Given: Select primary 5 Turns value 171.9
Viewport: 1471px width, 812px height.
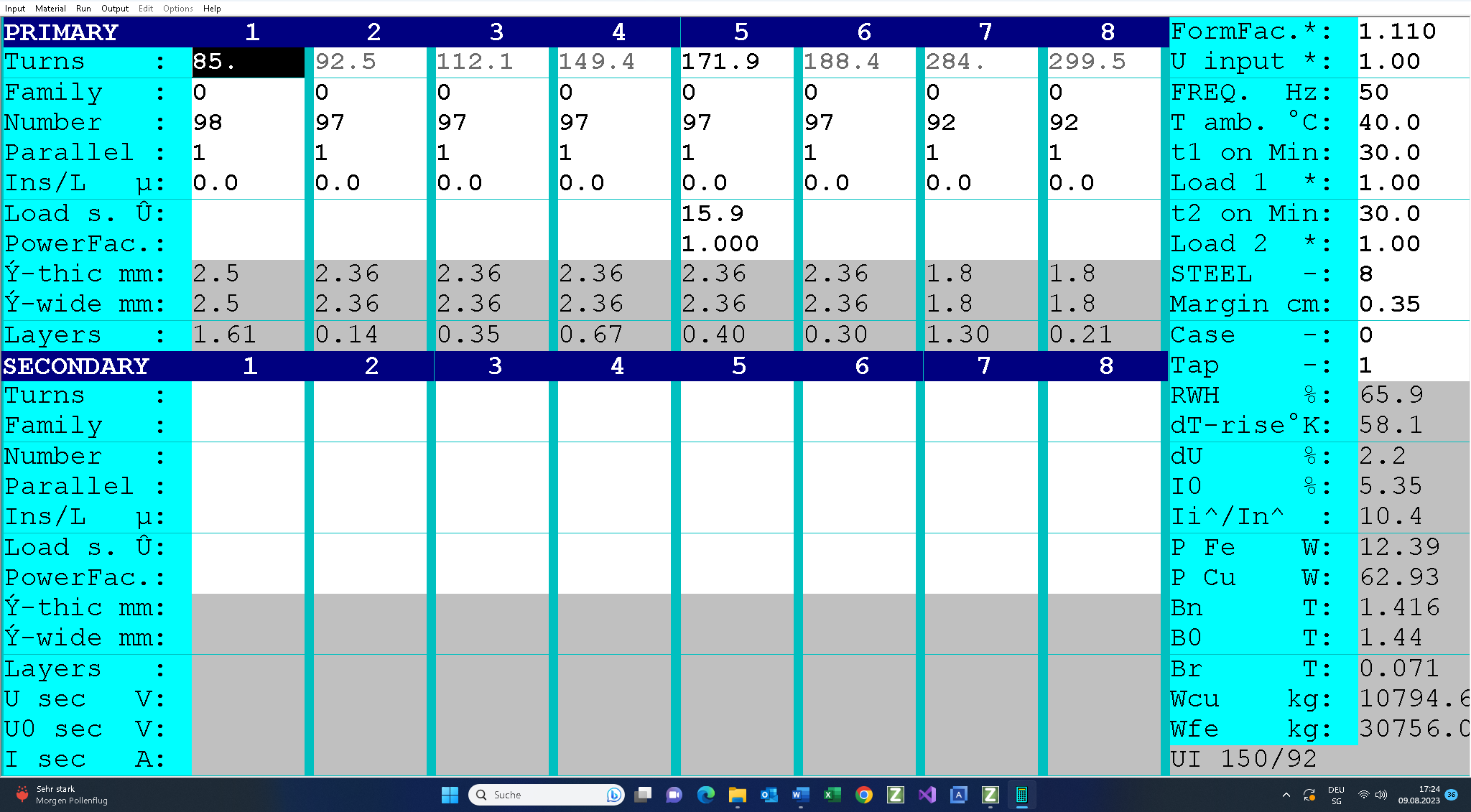Looking at the screenshot, I should tap(736, 62).
